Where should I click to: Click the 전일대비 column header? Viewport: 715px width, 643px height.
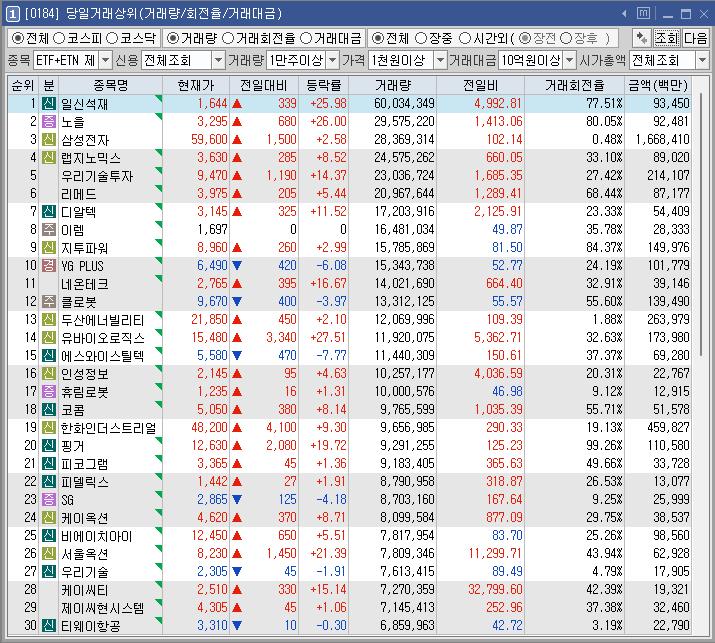coord(264,85)
